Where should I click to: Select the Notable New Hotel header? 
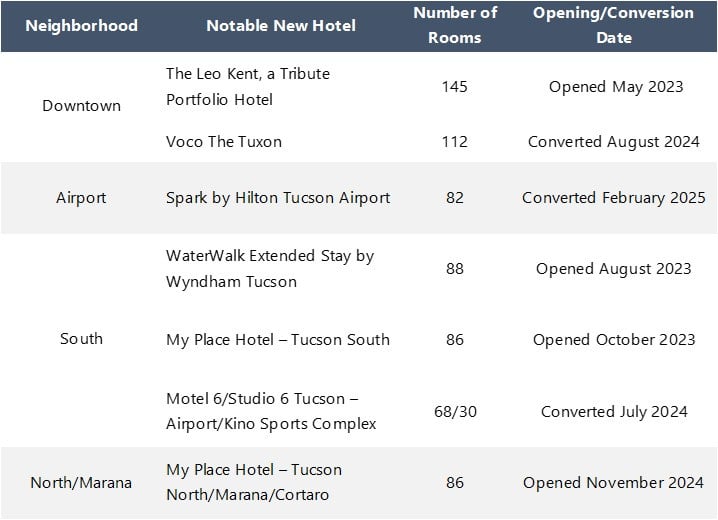(x=280, y=25)
